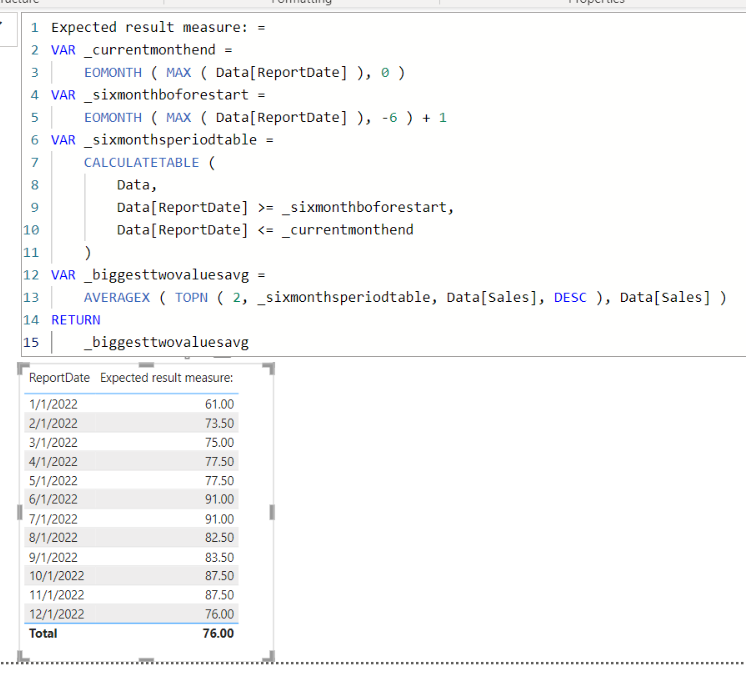Image resolution: width=746 pixels, height=675 pixels.
Task: Click DESC keyword in the TOPN call
Action: tap(570, 298)
